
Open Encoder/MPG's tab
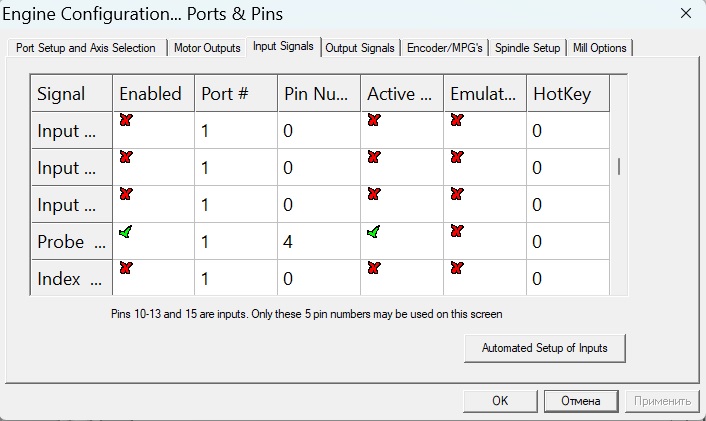445,48
